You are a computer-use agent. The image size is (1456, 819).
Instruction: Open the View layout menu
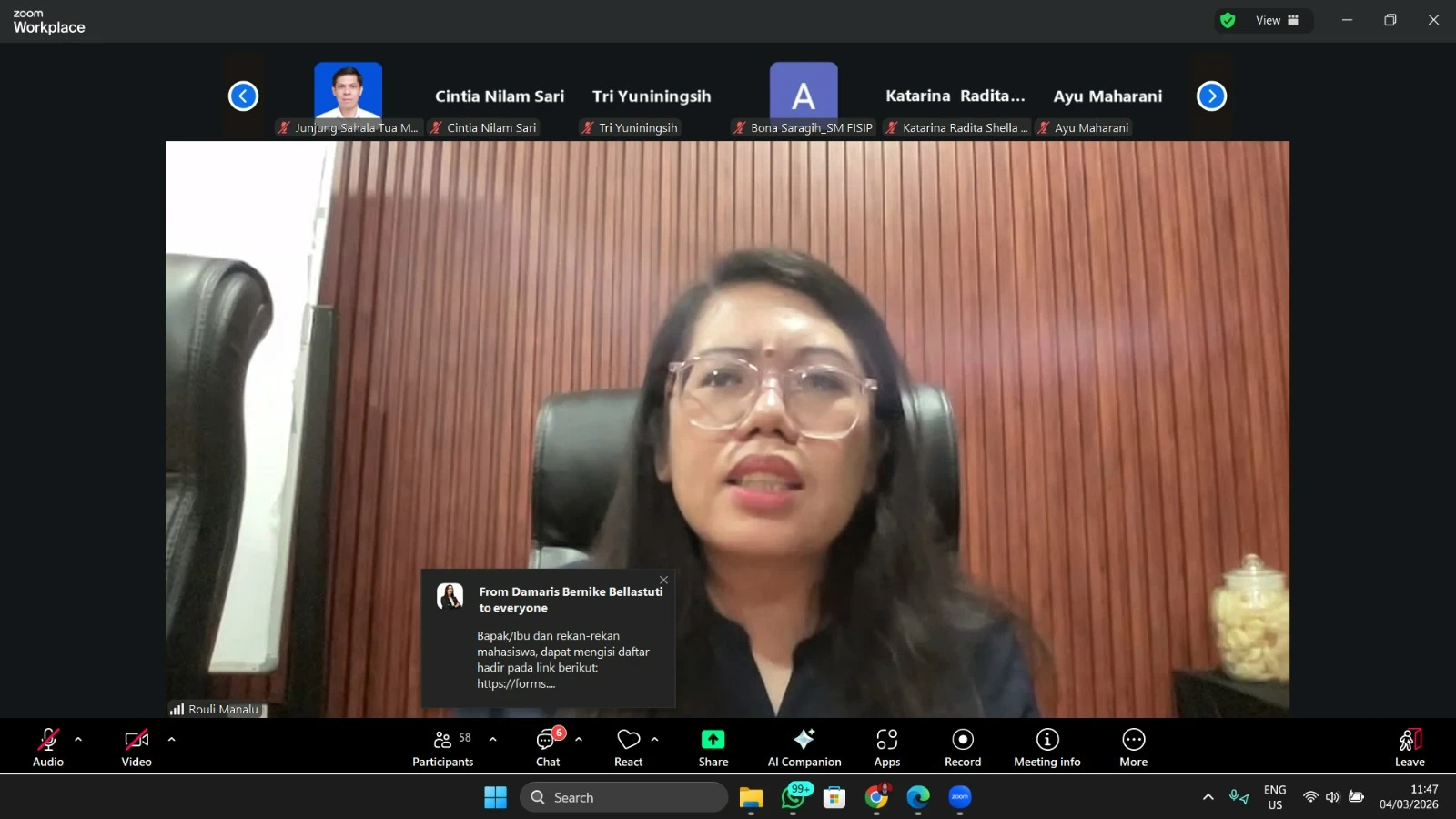click(1277, 20)
